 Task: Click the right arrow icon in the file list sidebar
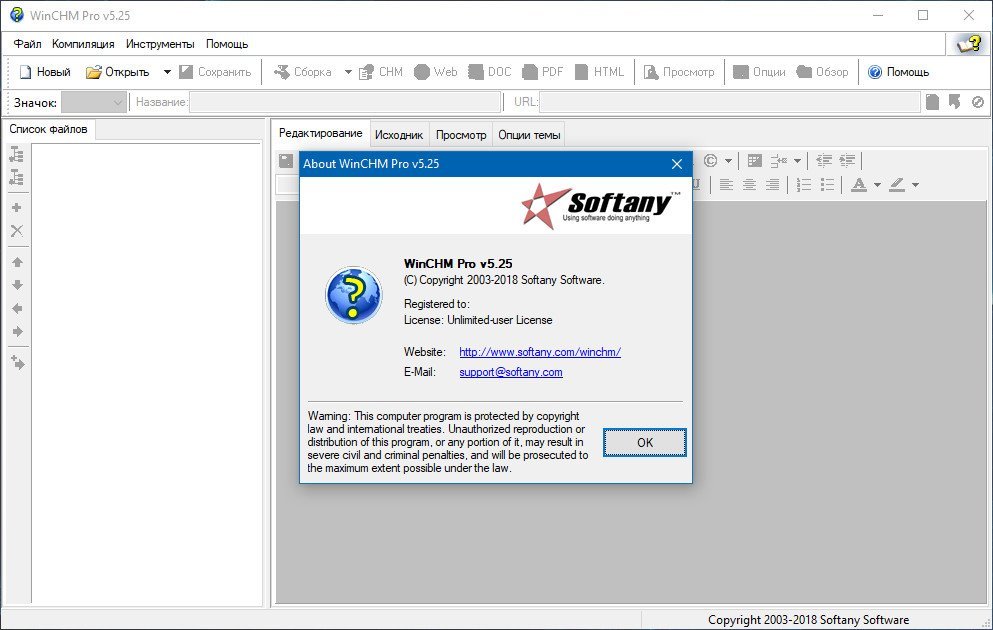pyautogui.click(x=17, y=332)
